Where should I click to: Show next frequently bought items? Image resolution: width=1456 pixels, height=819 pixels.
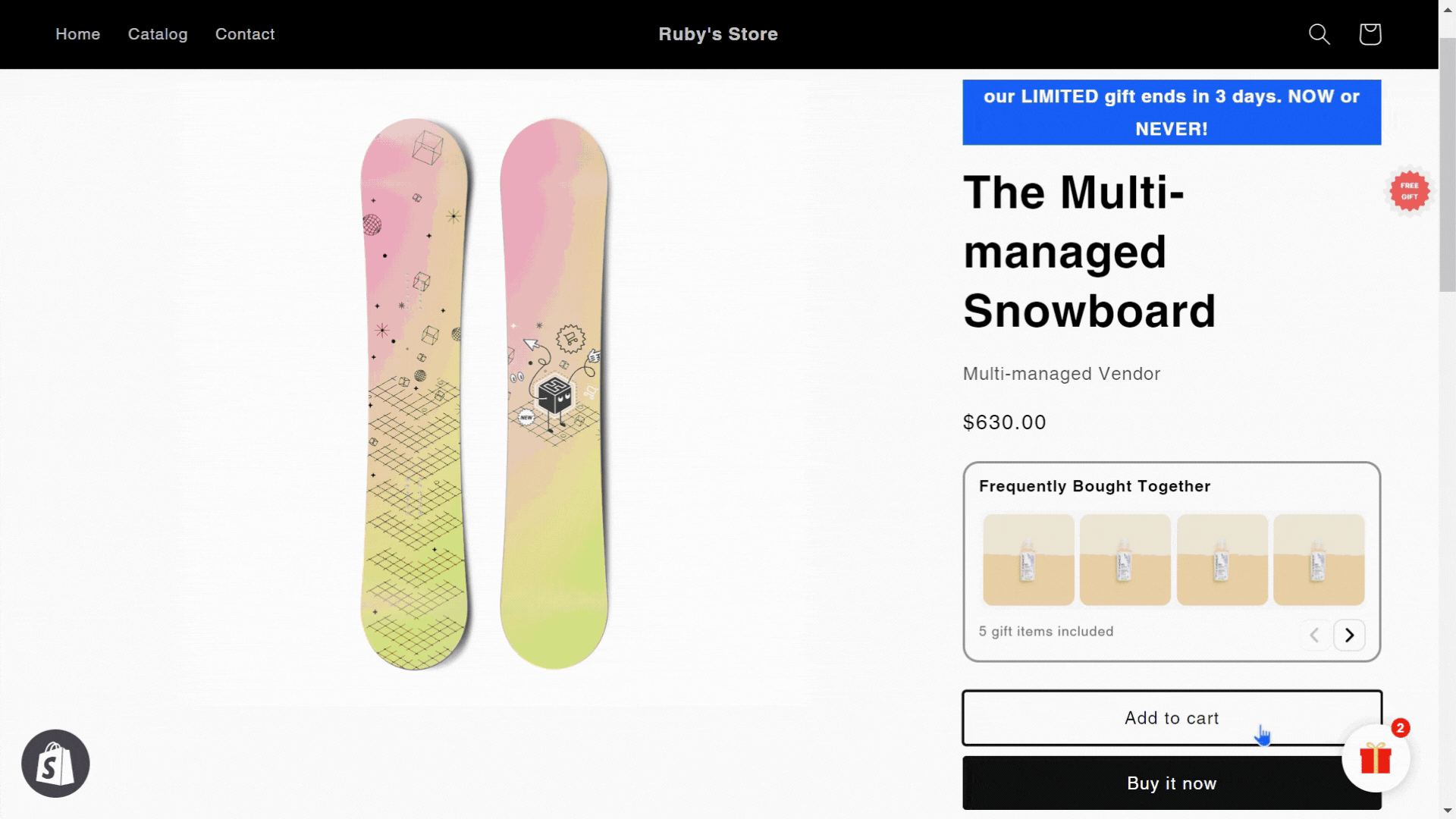pos(1349,635)
